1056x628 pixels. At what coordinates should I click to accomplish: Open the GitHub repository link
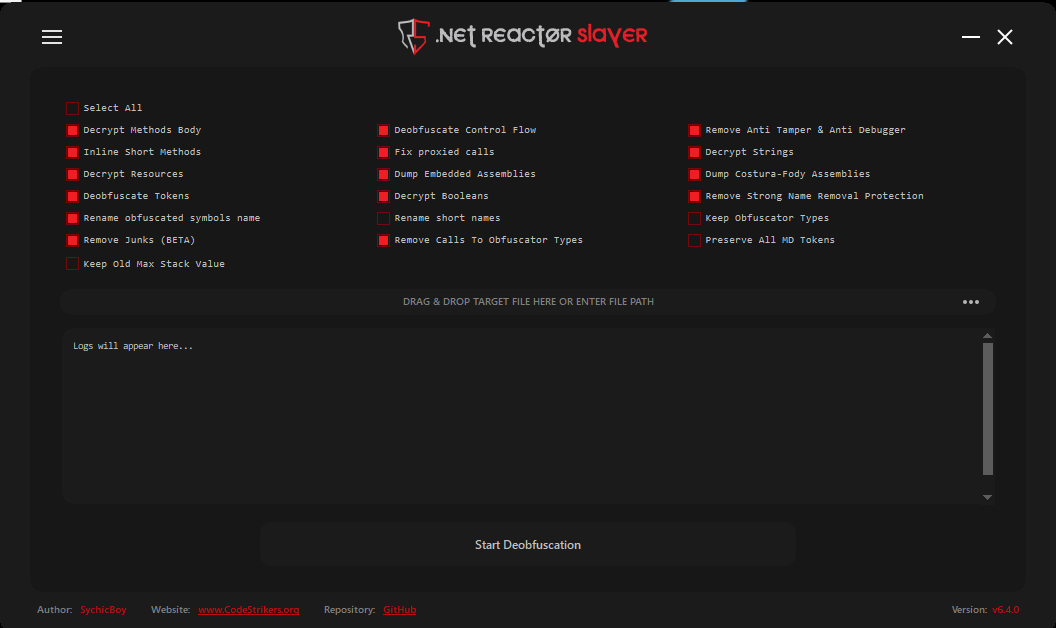[399, 610]
